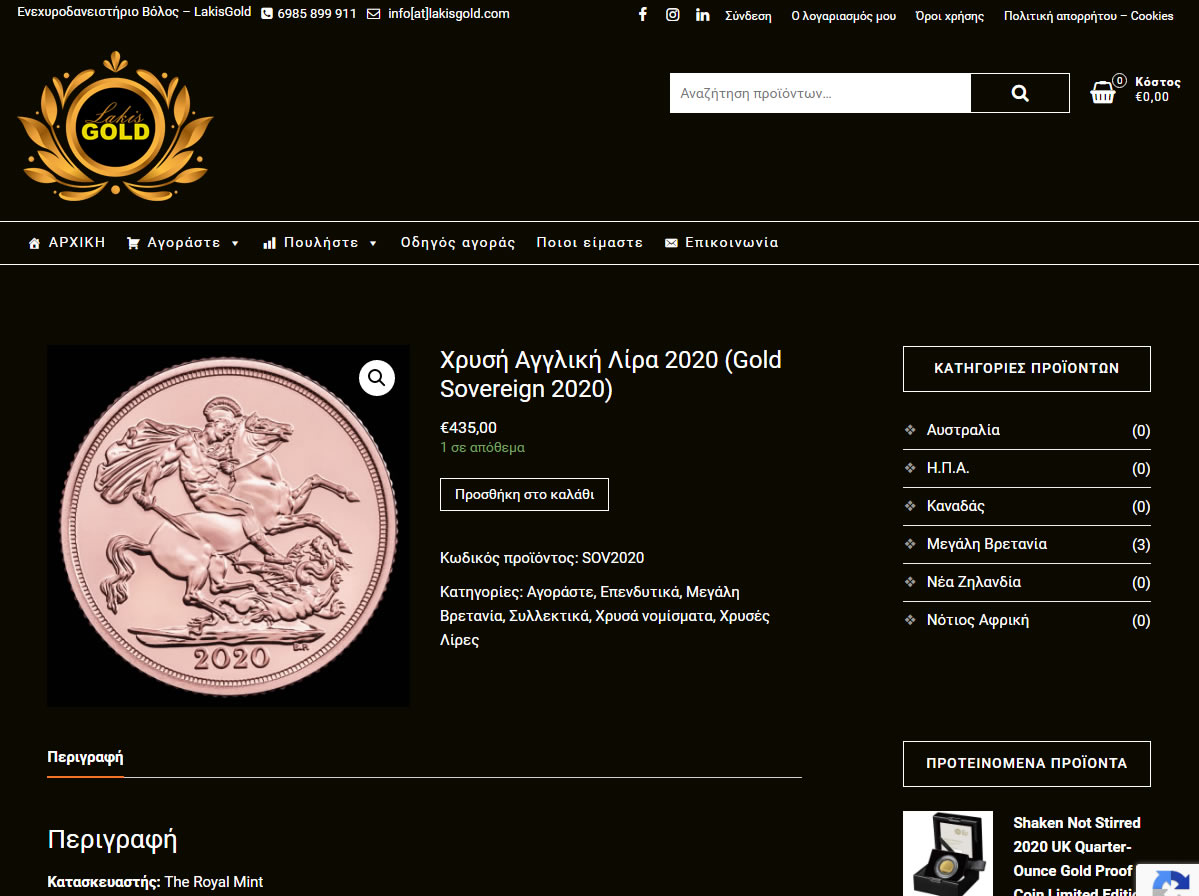Viewport: 1199px width, 896px height.
Task: Zoom product image with magnifier icon
Action: point(377,378)
